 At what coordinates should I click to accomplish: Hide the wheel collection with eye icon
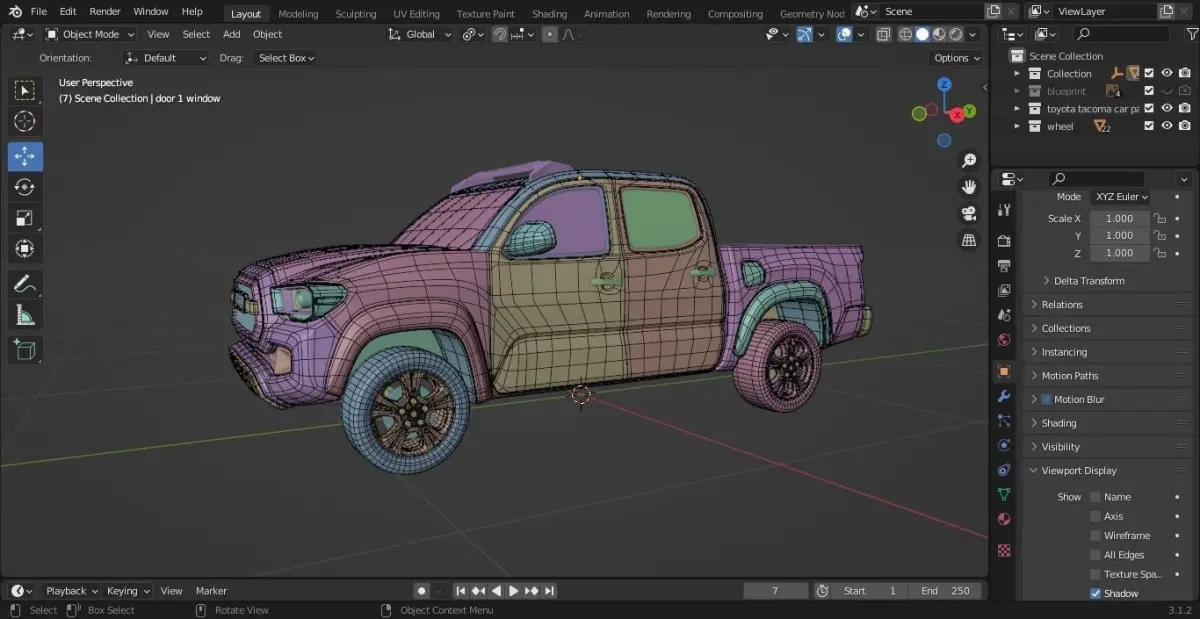point(1166,126)
